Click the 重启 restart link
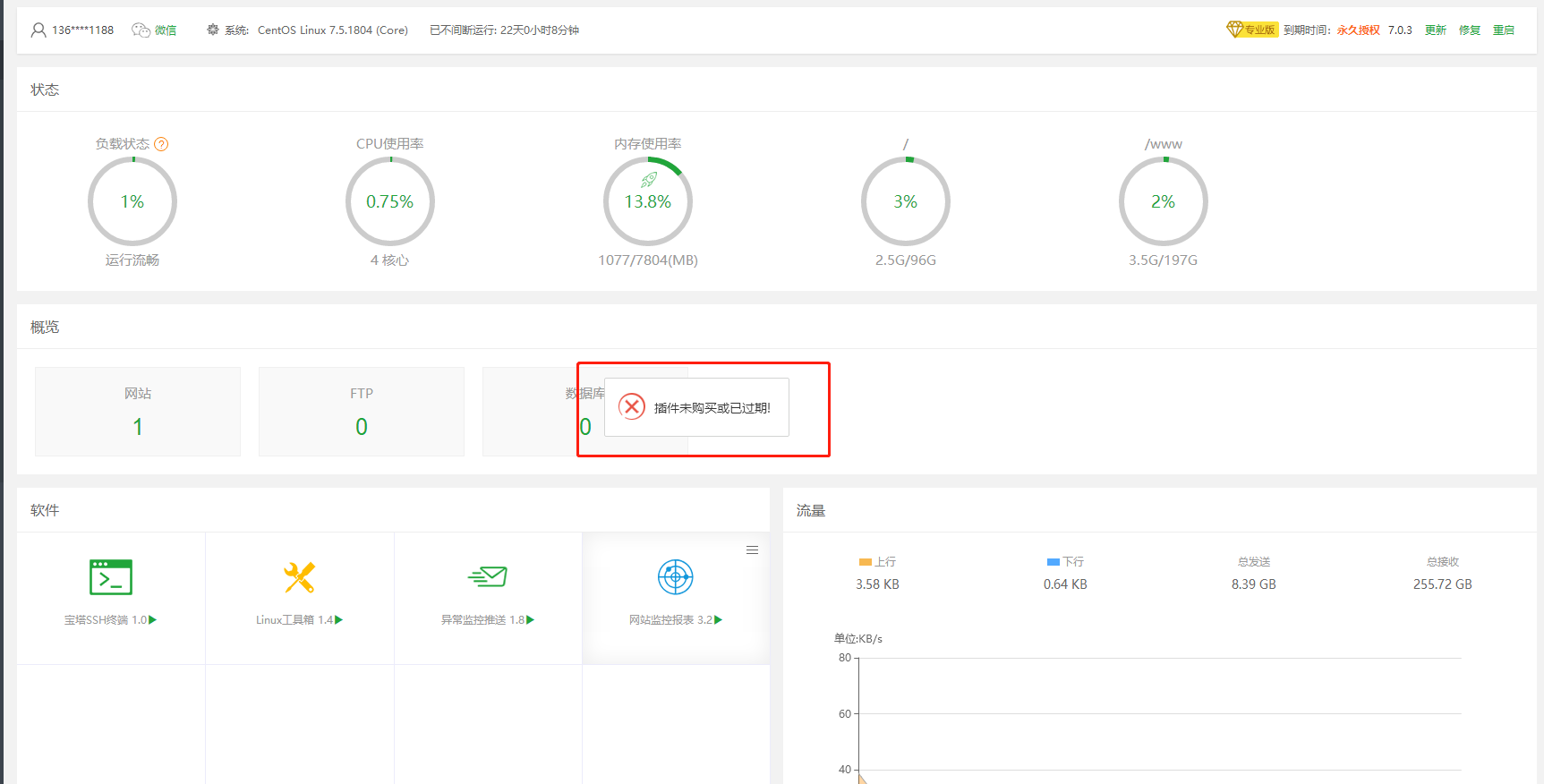Screen dimensions: 1544x784 [1504, 30]
